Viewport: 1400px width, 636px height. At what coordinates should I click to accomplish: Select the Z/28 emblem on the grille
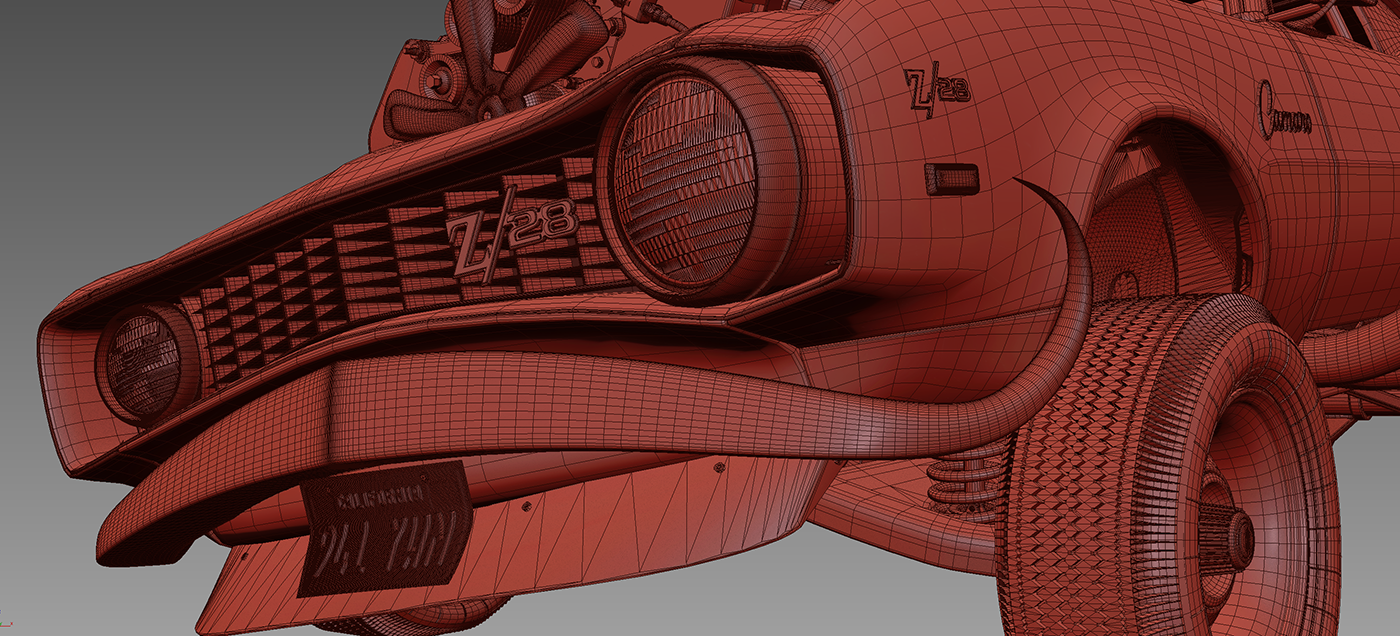coord(510,234)
